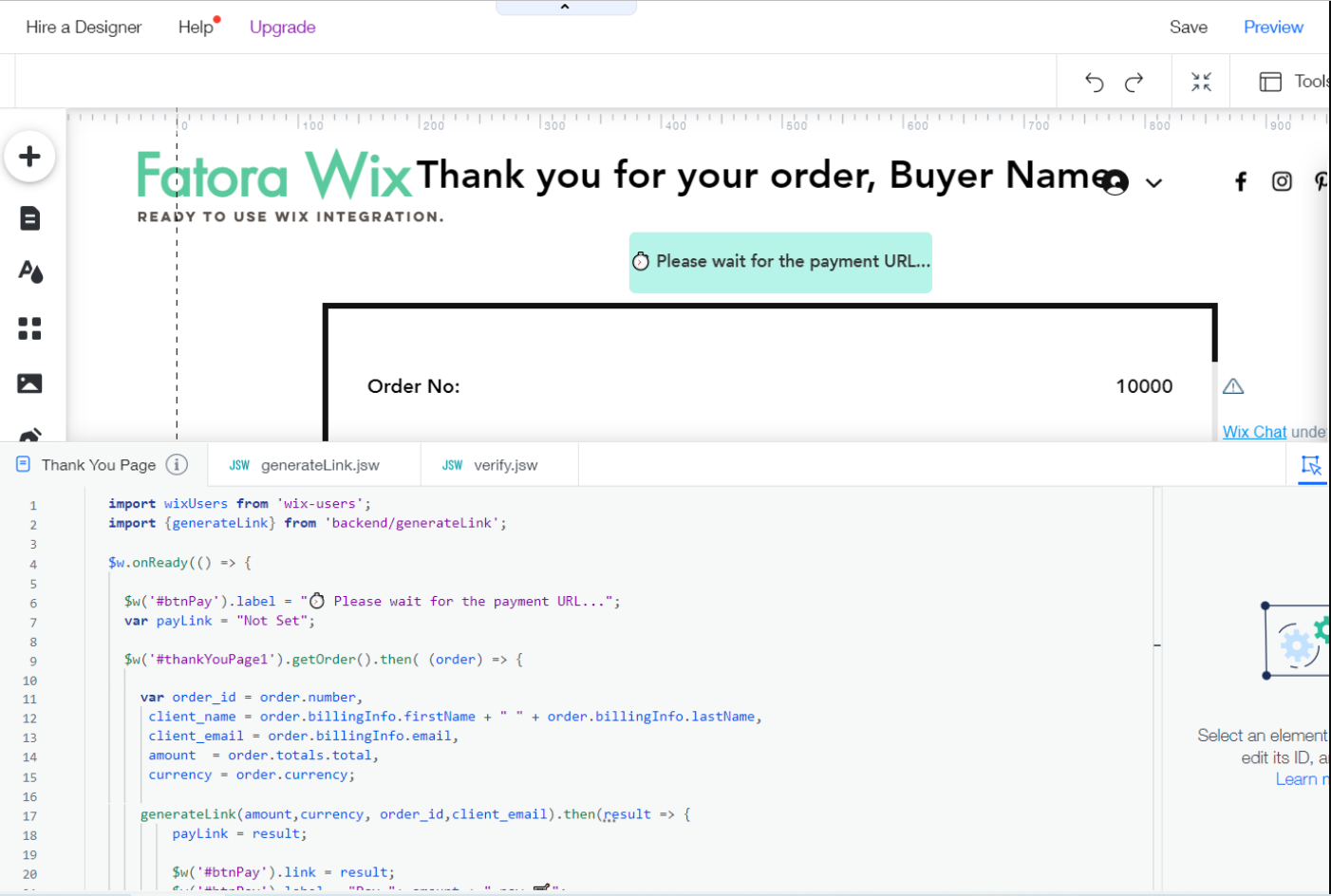1331x896 pixels.
Task: Click the Undo arrow icon
Action: click(1094, 83)
